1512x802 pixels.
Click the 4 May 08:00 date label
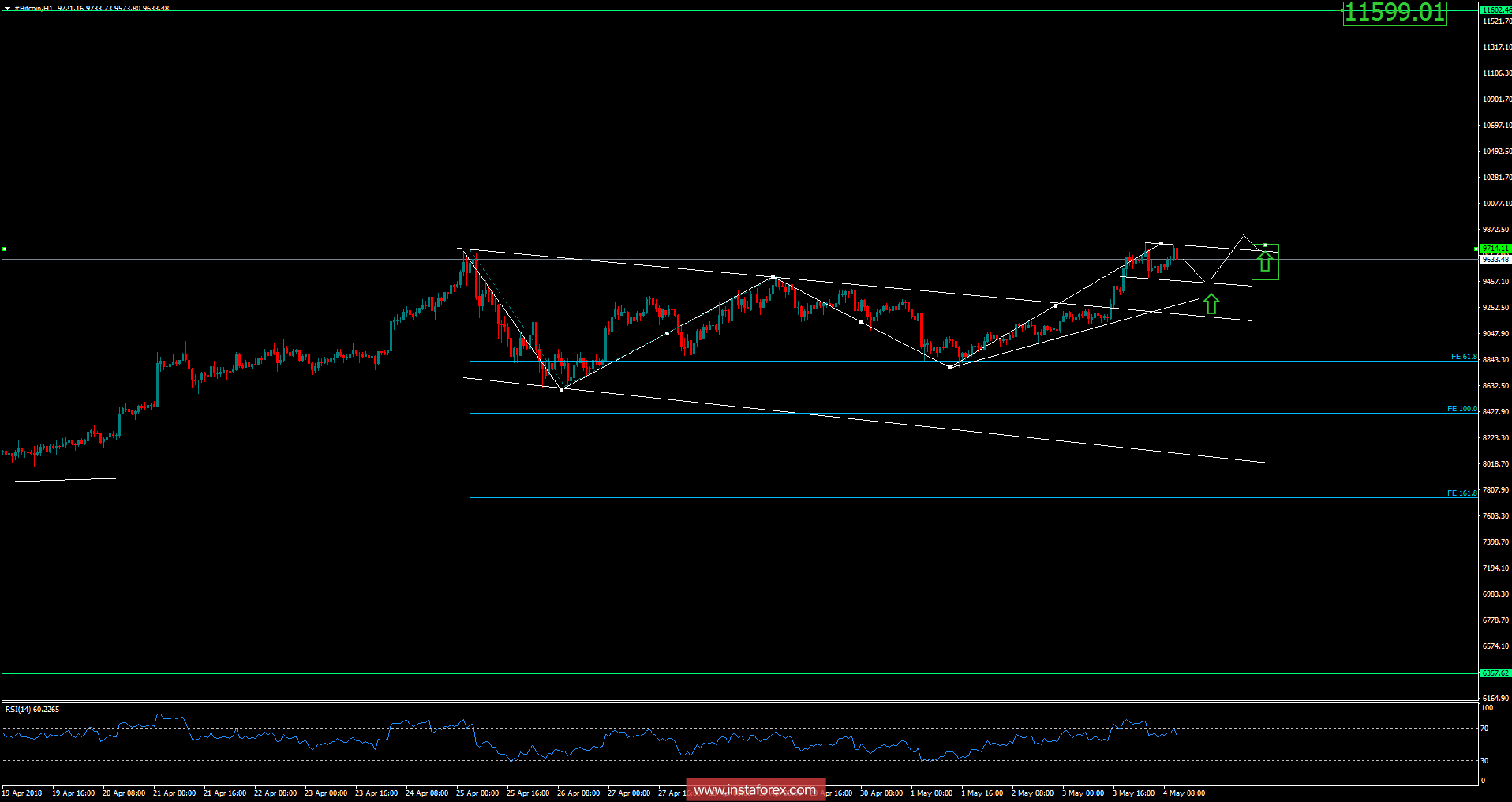1184,793
